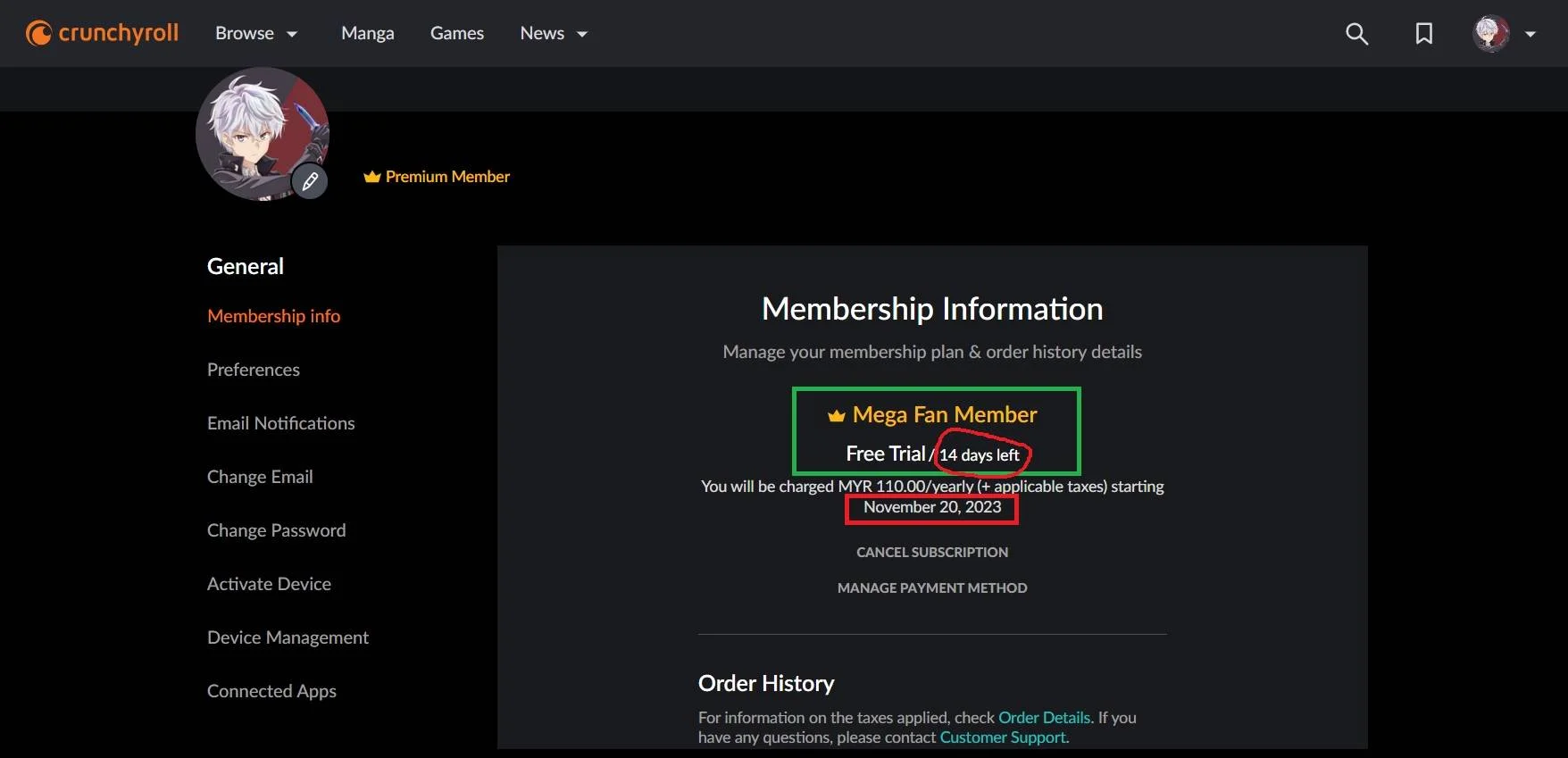The image size is (1568, 758).
Task: Click Cancel Subscription
Action: pos(932,553)
